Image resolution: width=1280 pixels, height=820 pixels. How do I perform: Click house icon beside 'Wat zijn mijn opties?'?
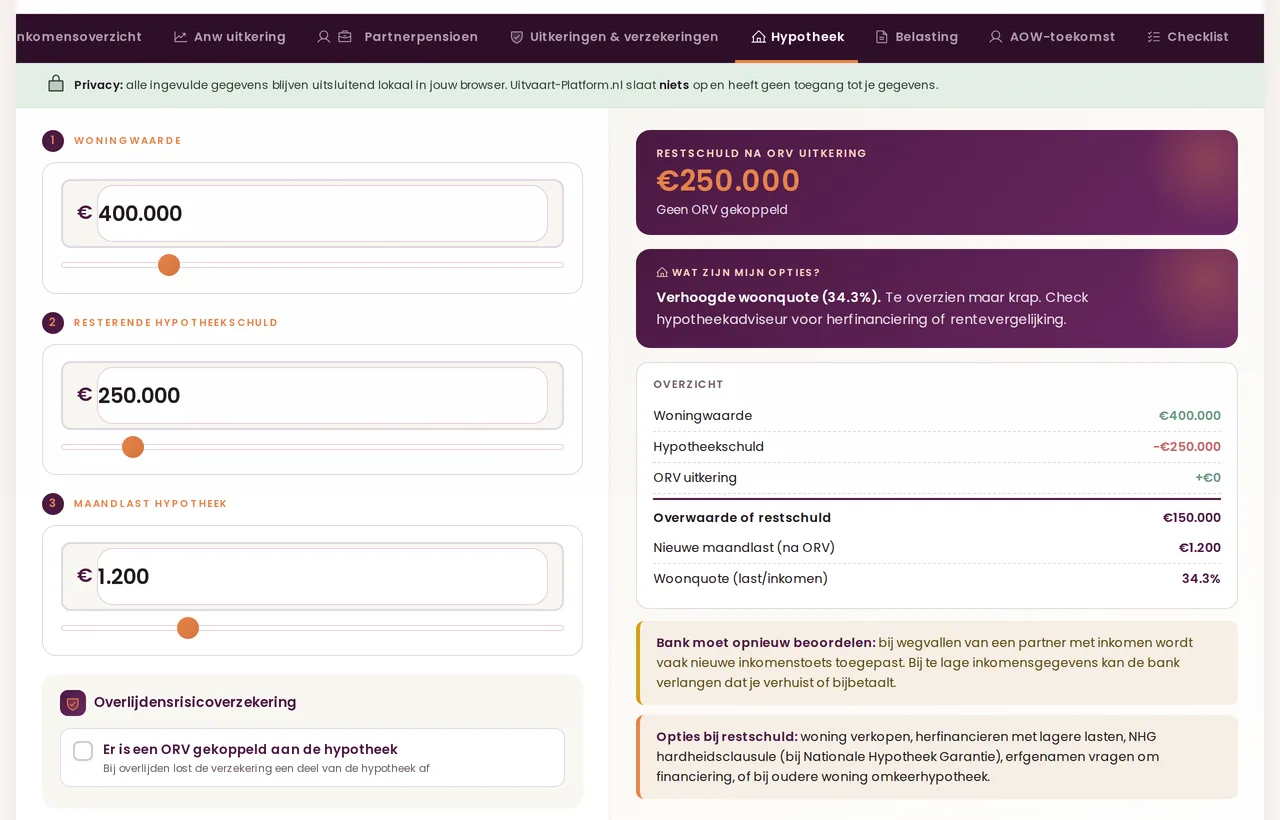click(662, 272)
